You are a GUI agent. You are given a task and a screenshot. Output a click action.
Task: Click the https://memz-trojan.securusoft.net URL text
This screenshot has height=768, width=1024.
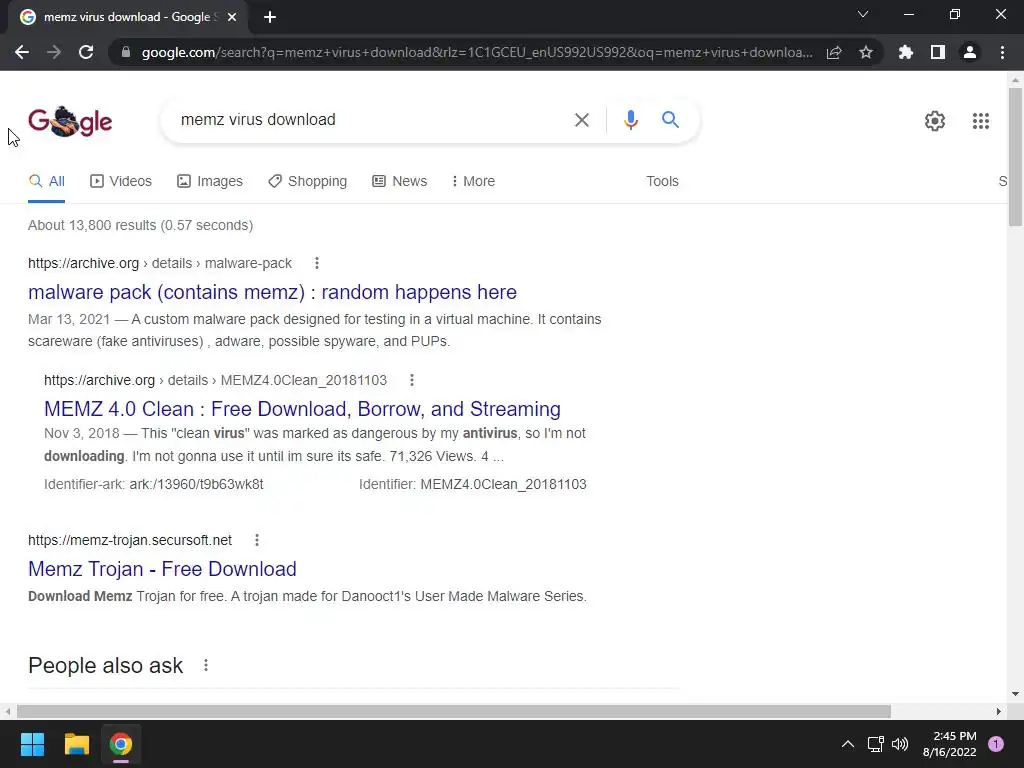click(130, 540)
